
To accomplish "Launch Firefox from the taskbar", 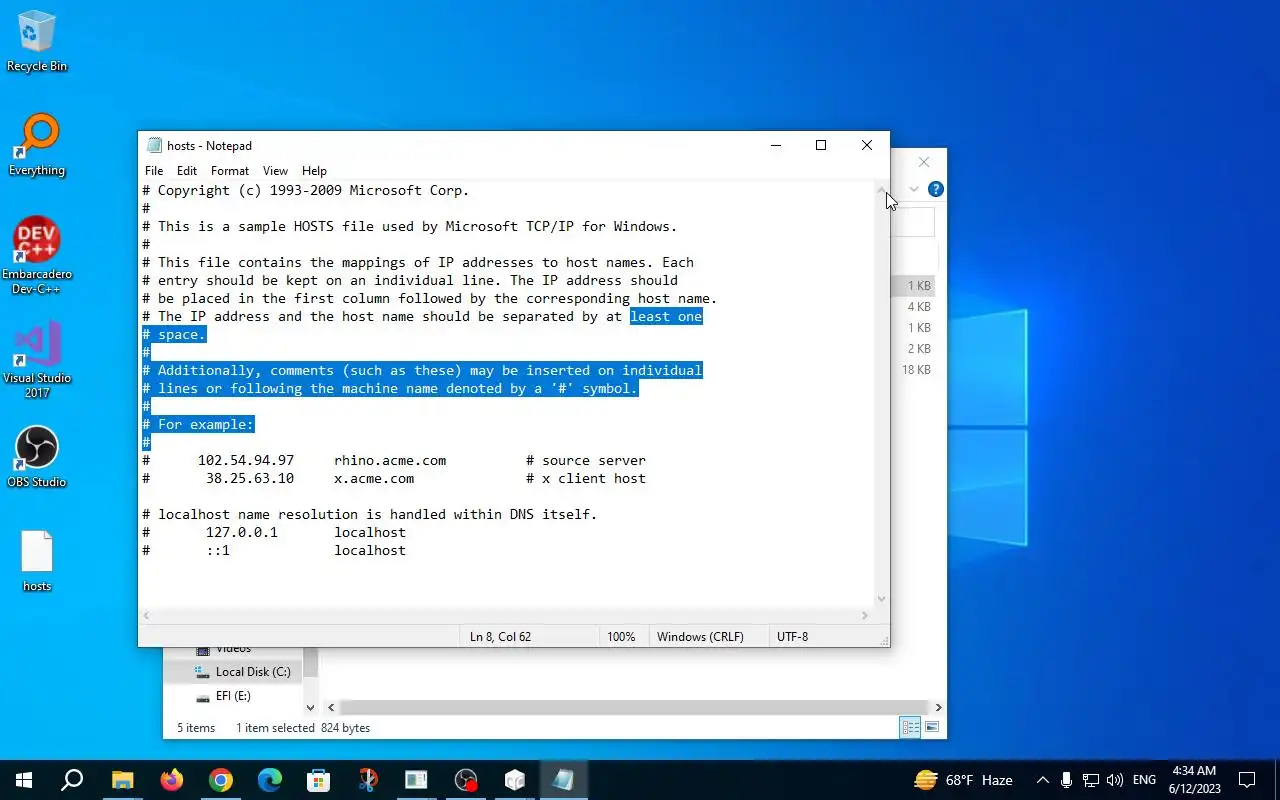I will click(172, 780).
